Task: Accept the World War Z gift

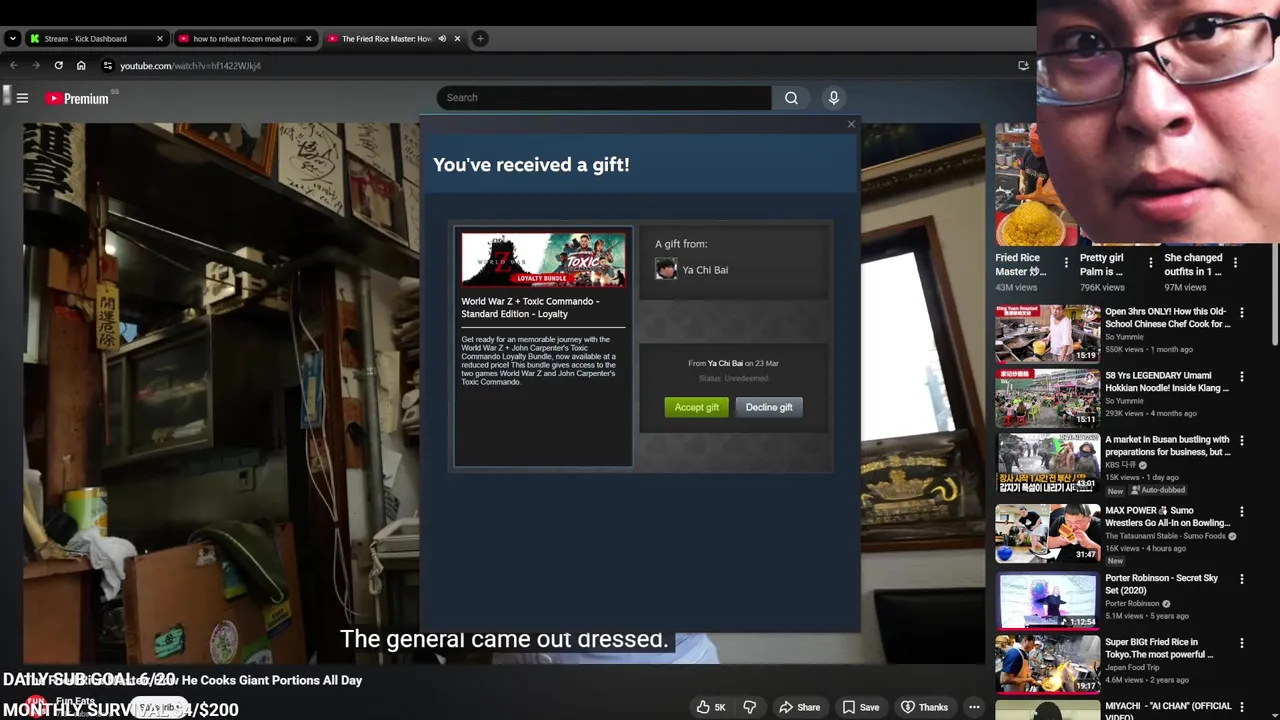Action: [696, 407]
